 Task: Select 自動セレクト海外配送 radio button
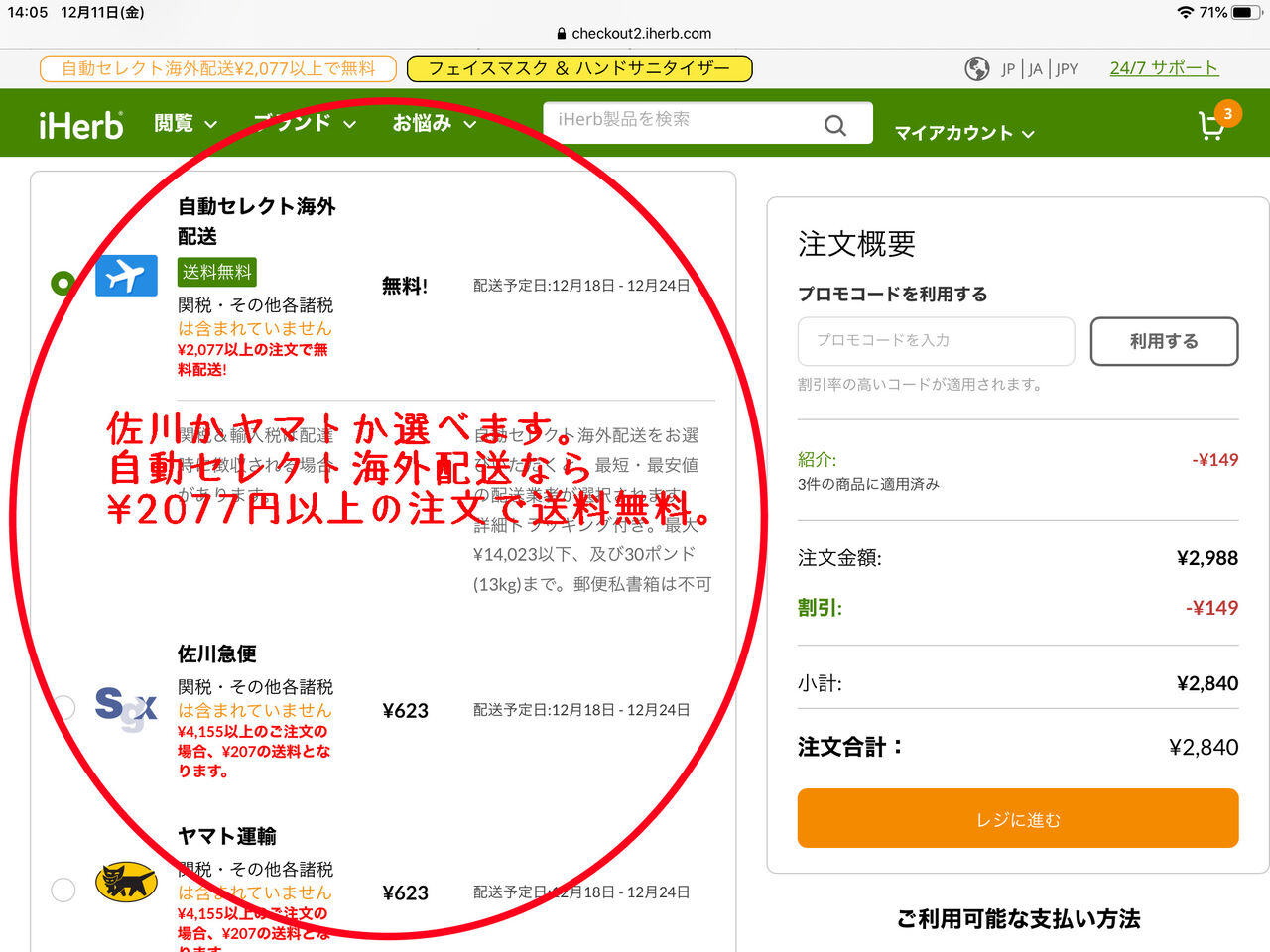[x=63, y=283]
